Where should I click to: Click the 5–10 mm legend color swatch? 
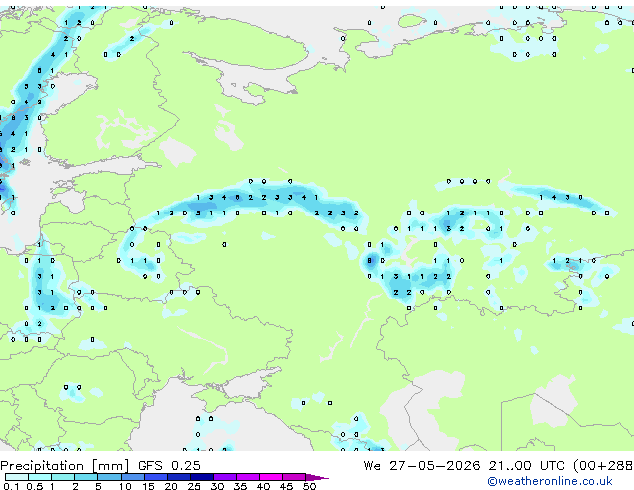click(x=109, y=477)
